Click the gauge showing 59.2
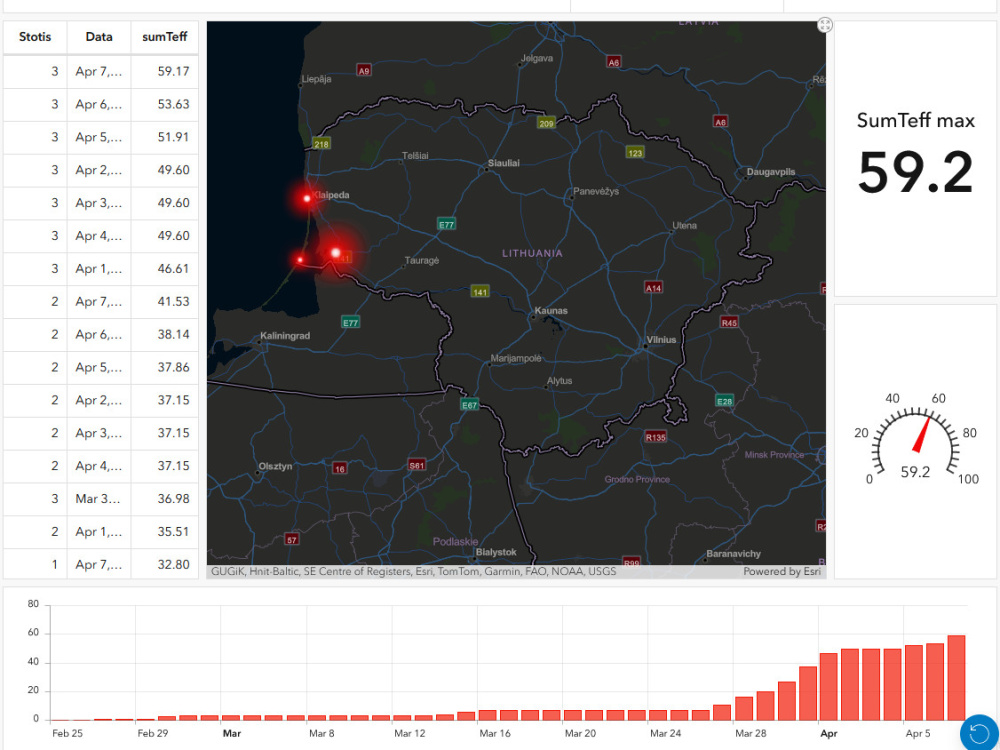Screen dimensions: 1000x750 (x=915, y=440)
